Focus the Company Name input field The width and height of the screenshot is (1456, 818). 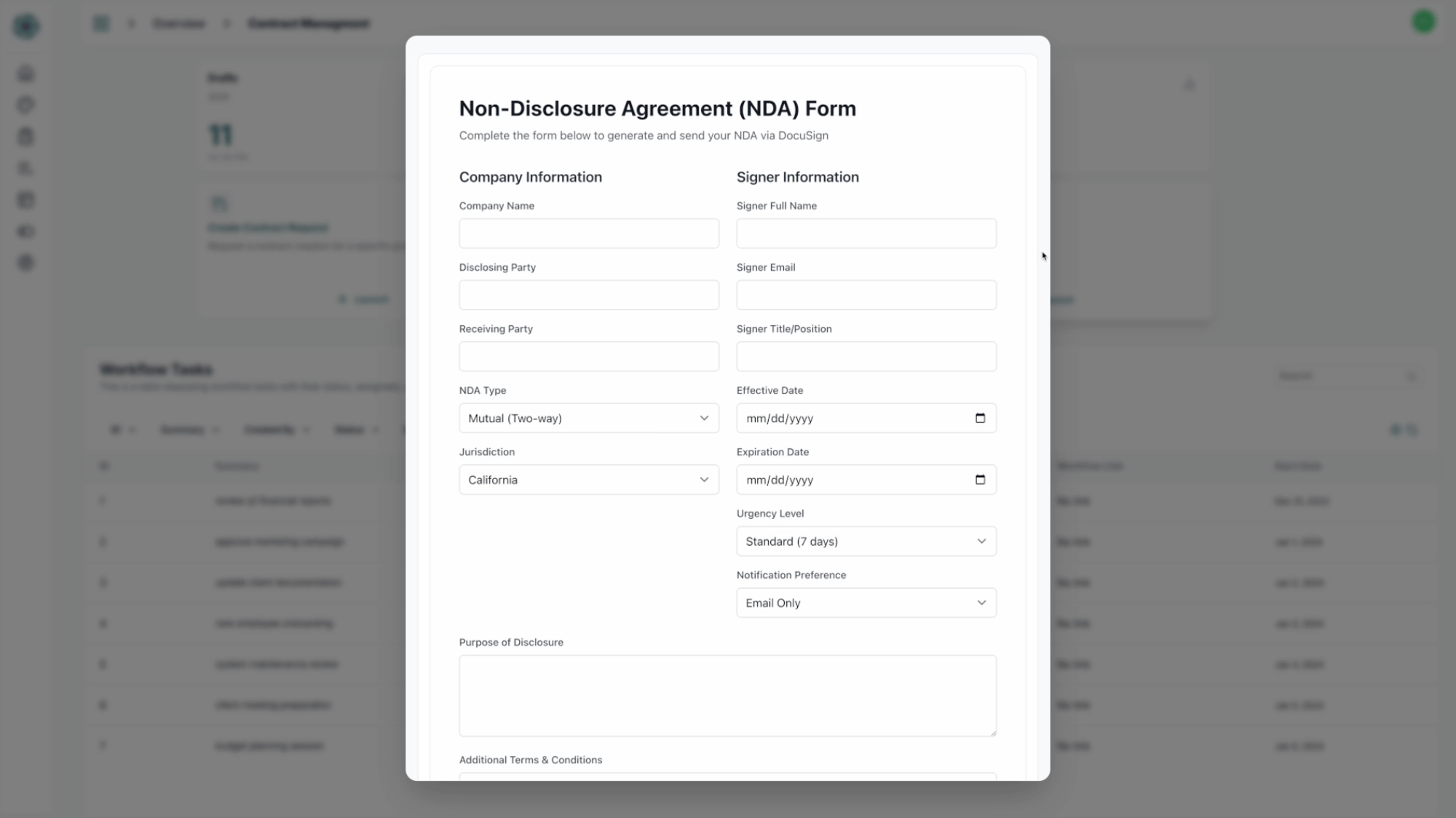pyautogui.click(x=588, y=234)
